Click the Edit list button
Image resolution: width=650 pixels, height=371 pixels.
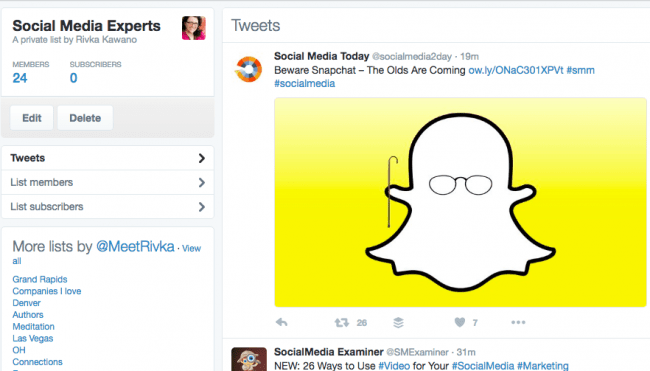[x=32, y=118]
